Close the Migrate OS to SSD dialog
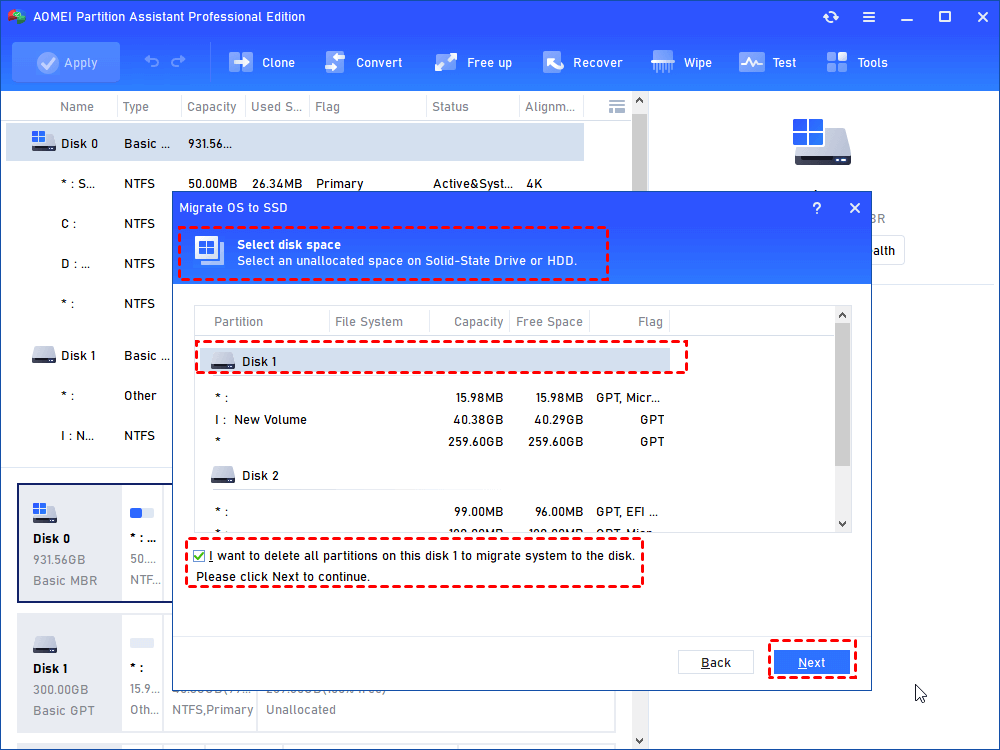Screen dimensions: 1000x750 (x=855, y=208)
